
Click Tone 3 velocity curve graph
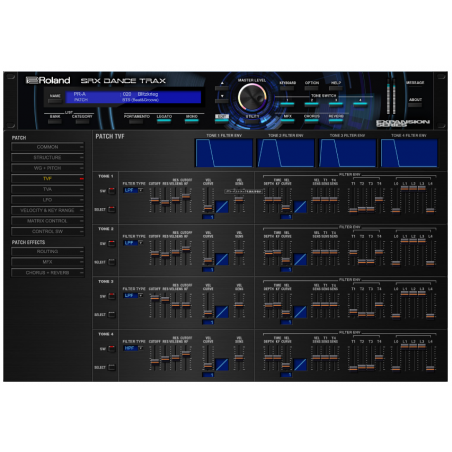[222, 312]
